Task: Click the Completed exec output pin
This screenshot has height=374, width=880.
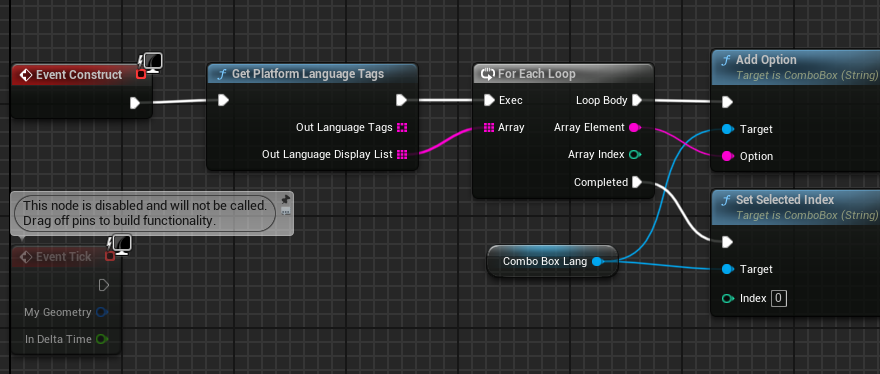Action: pyautogui.click(x=637, y=182)
